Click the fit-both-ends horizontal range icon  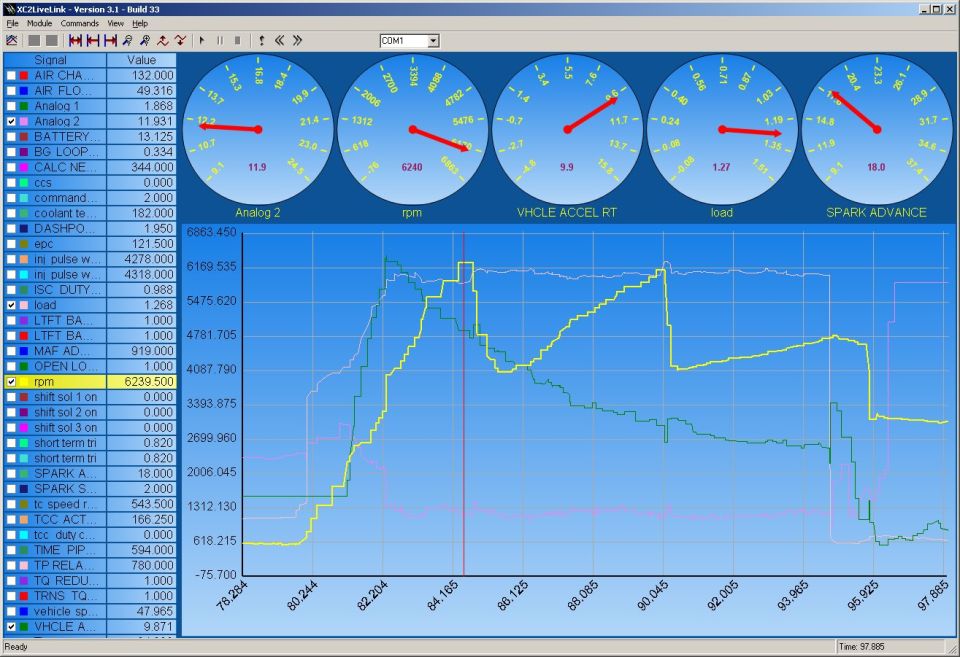tap(75, 40)
